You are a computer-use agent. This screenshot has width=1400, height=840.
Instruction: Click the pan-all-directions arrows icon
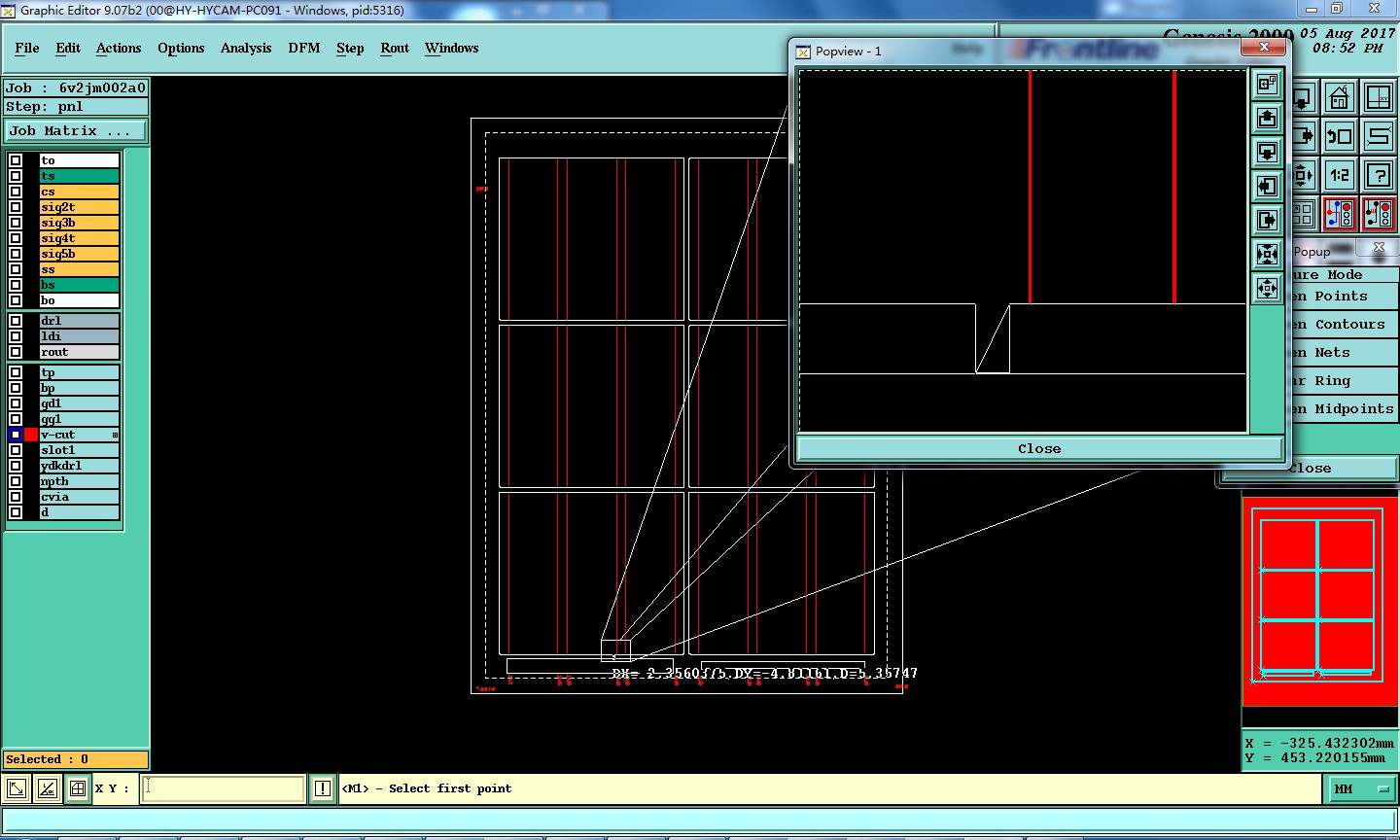(x=1304, y=175)
